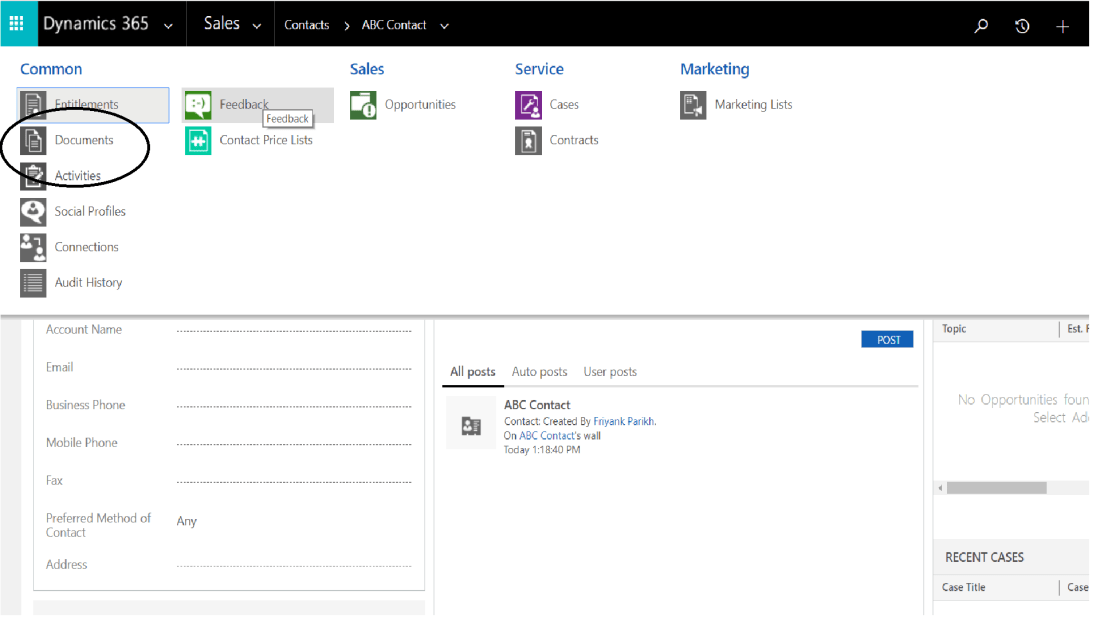Click the Cases icon under Service

pos(528,105)
